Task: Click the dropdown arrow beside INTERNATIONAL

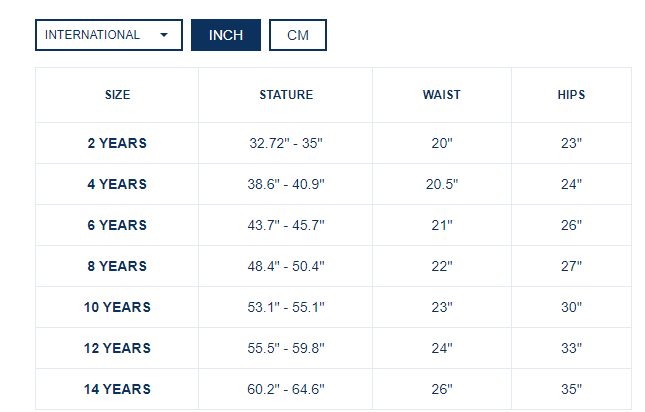Action: 163,35
